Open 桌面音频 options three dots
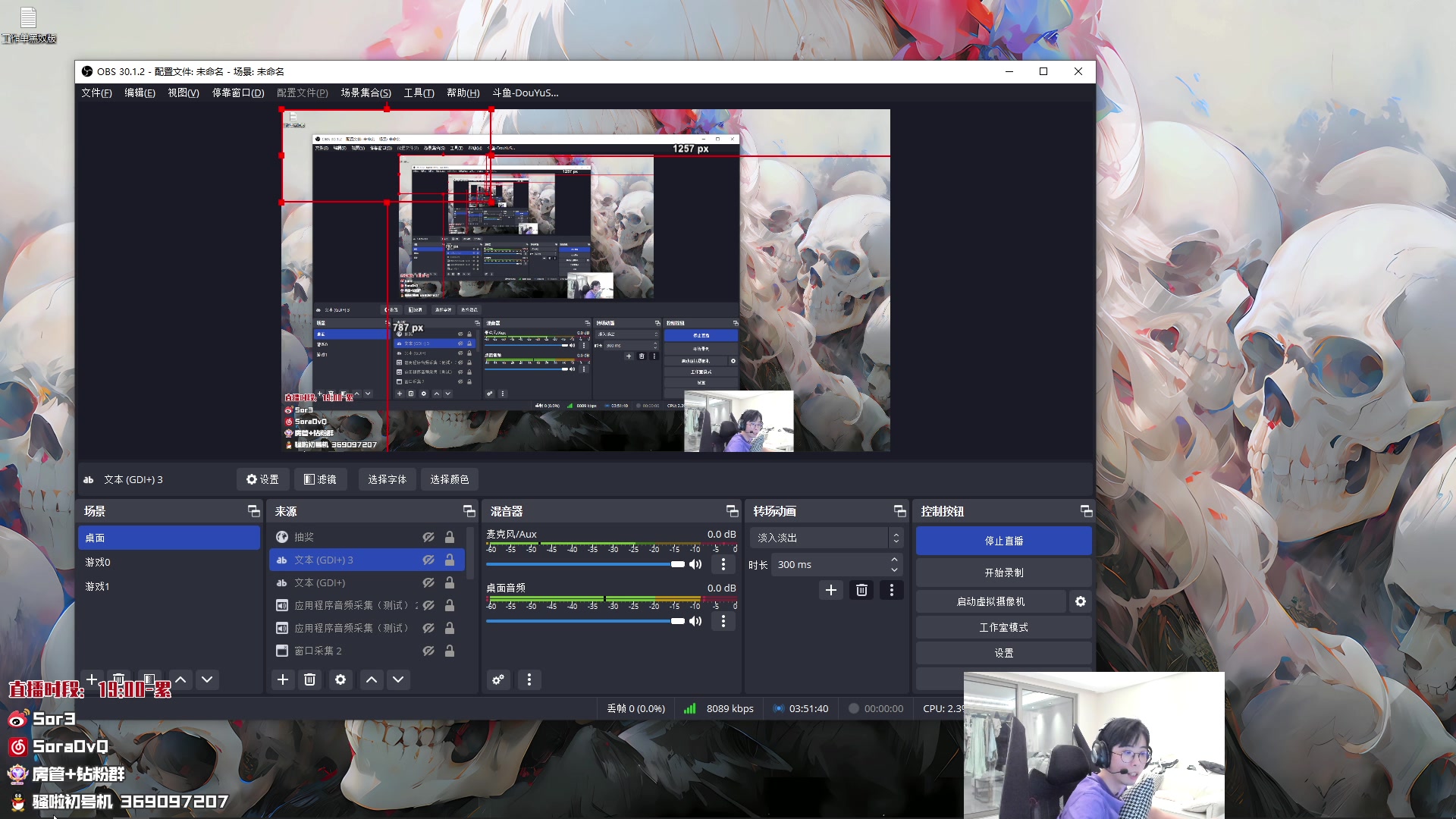This screenshot has height=819, width=1456. pyautogui.click(x=723, y=621)
